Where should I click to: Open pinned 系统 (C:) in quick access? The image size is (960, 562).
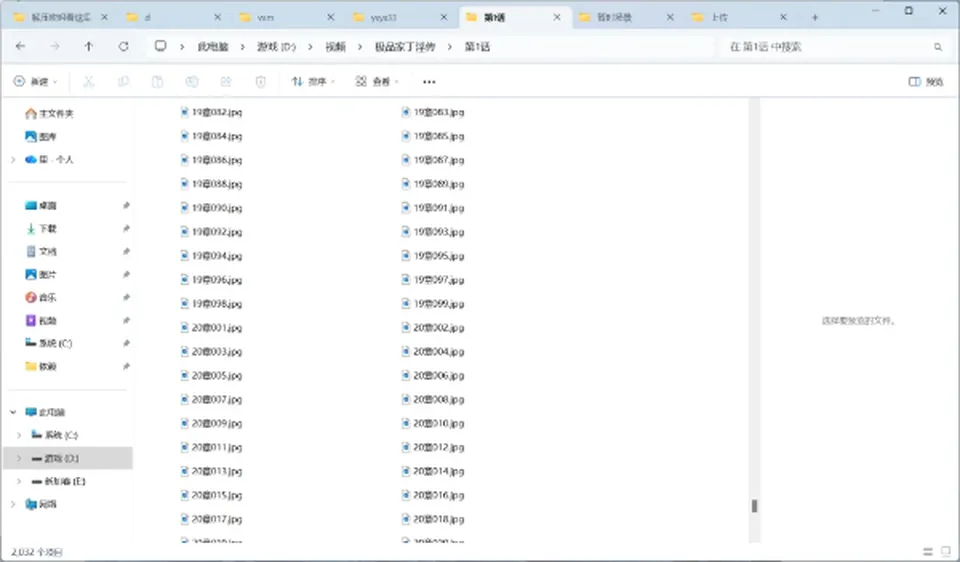(x=48, y=343)
